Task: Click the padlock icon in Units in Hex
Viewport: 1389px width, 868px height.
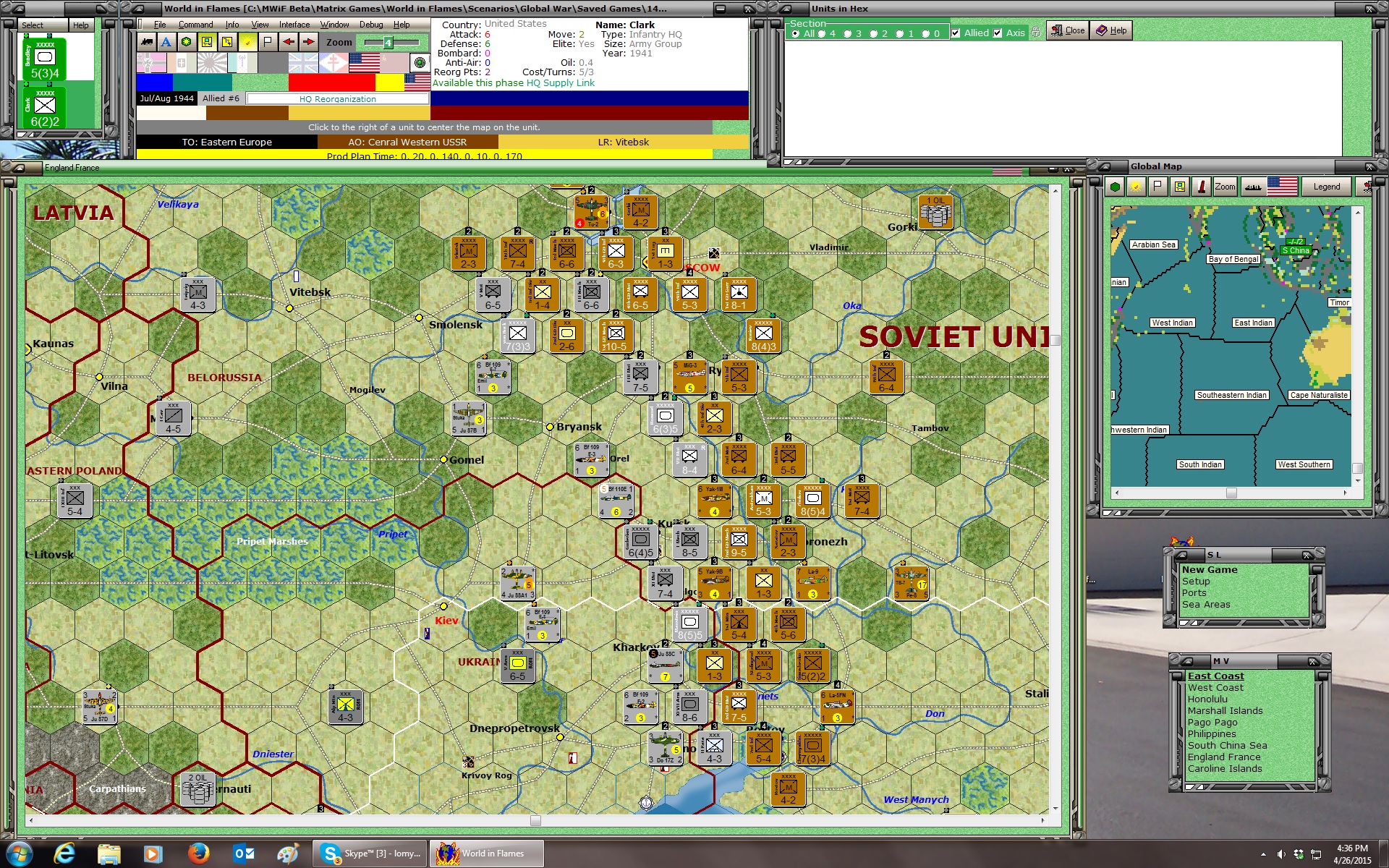Action: 1036,32
